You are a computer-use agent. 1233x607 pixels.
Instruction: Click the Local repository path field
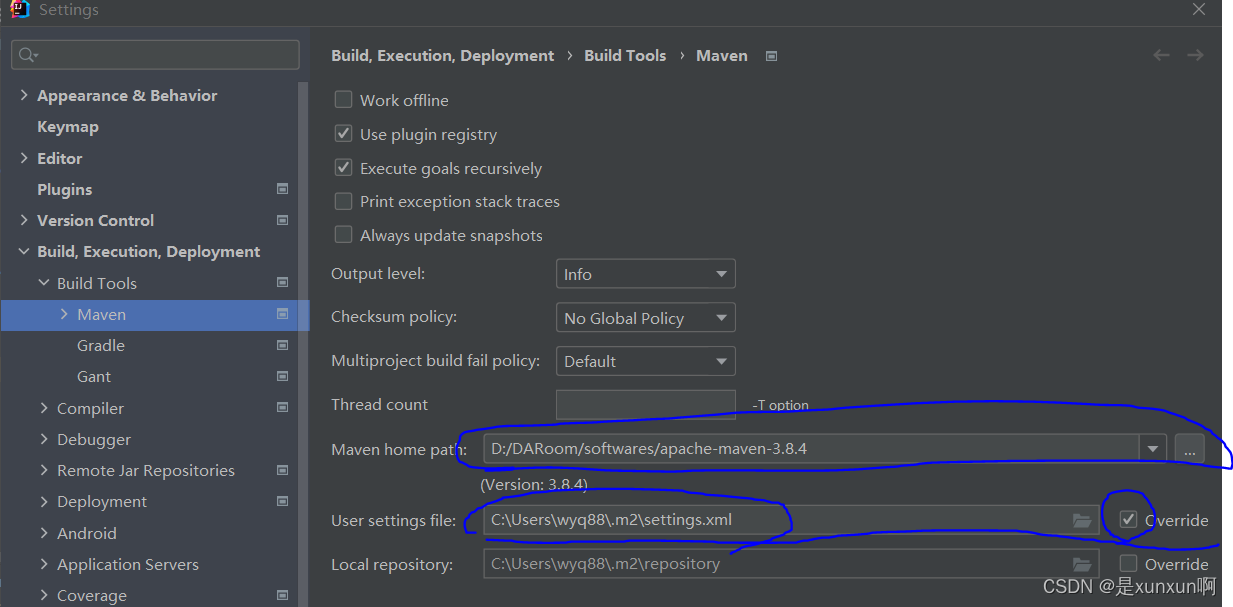791,564
